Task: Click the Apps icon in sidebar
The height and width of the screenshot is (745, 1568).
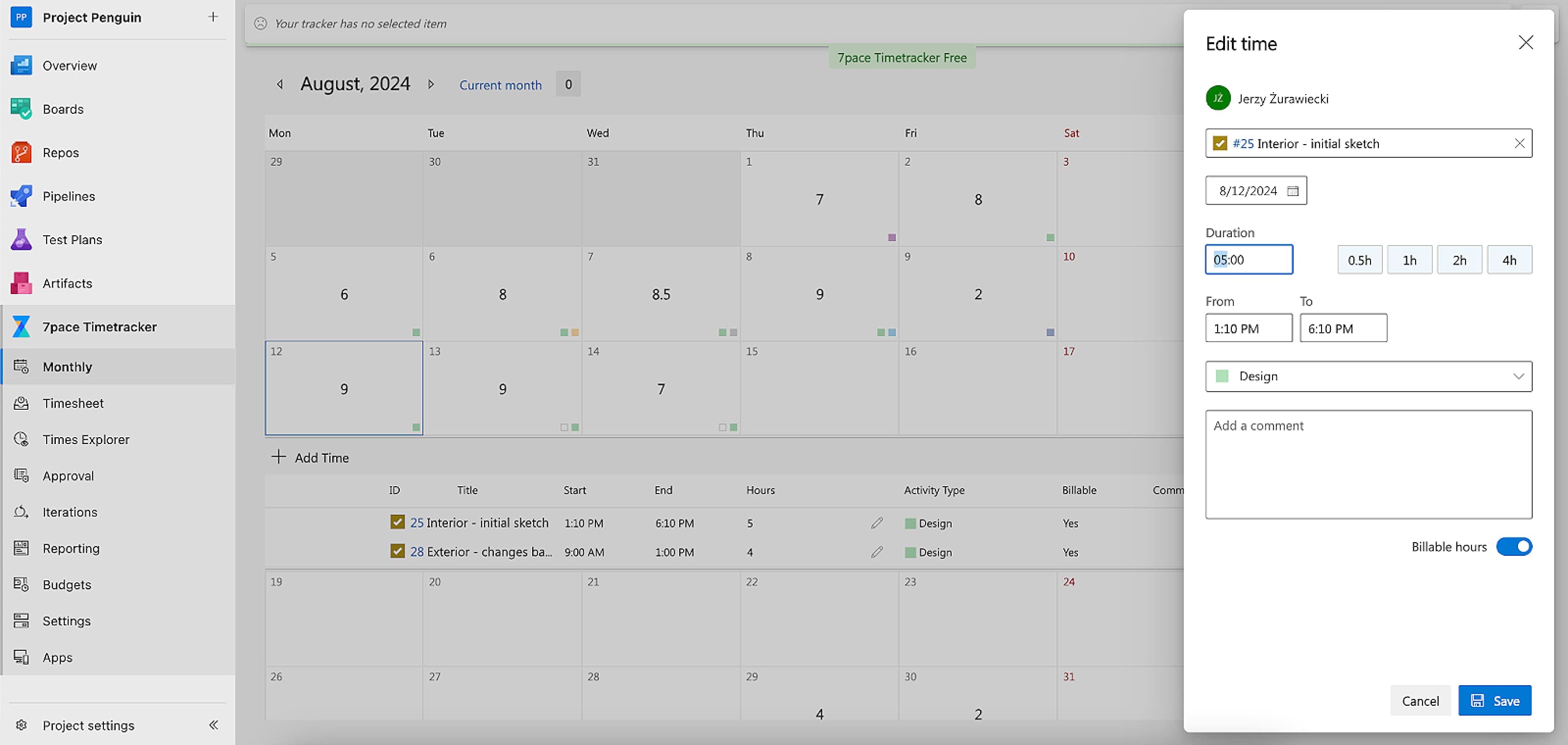Action: 21,657
